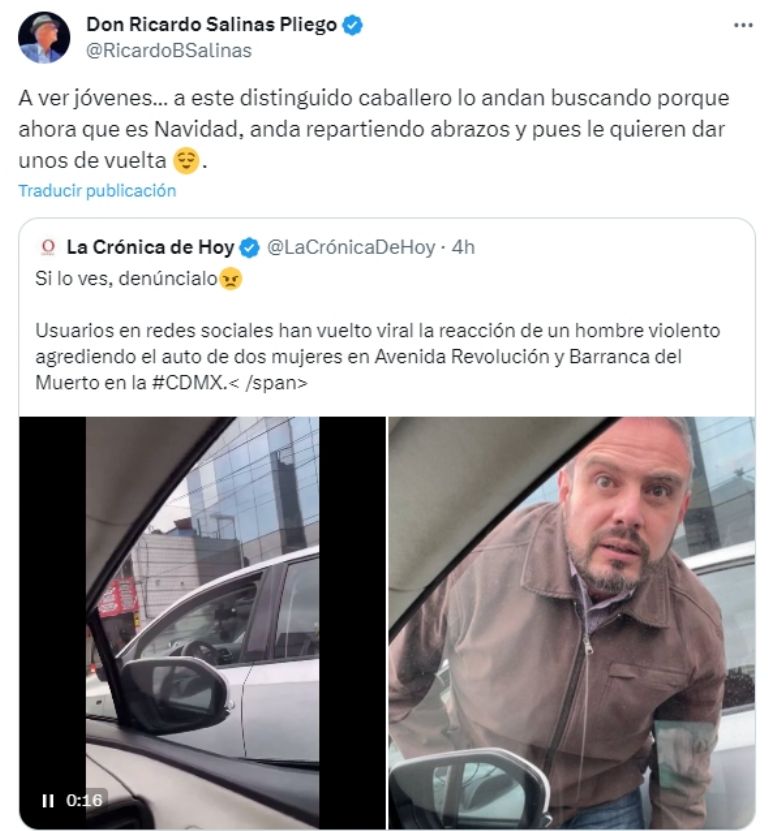Click La Crónica de Hoy's small logo avatar

48,247
